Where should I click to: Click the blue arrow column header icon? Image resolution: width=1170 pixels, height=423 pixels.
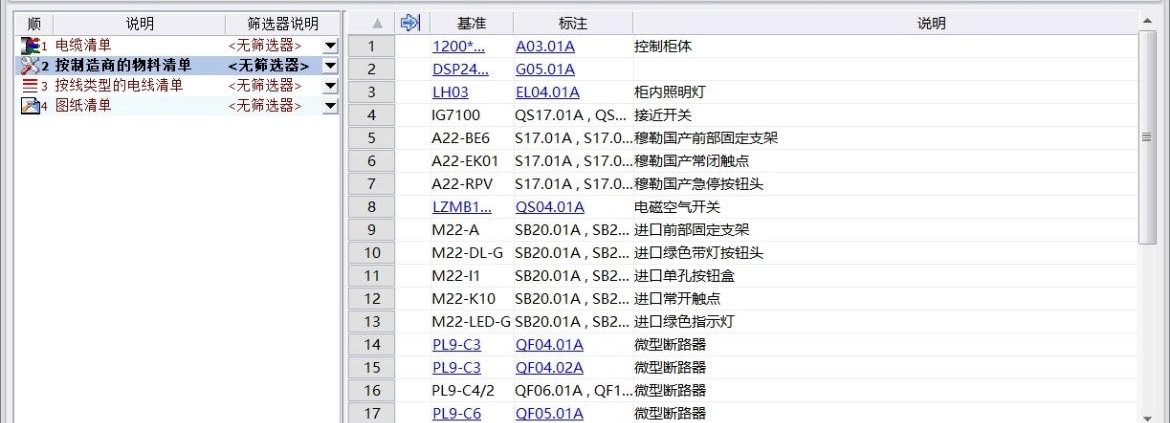coord(410,23)
